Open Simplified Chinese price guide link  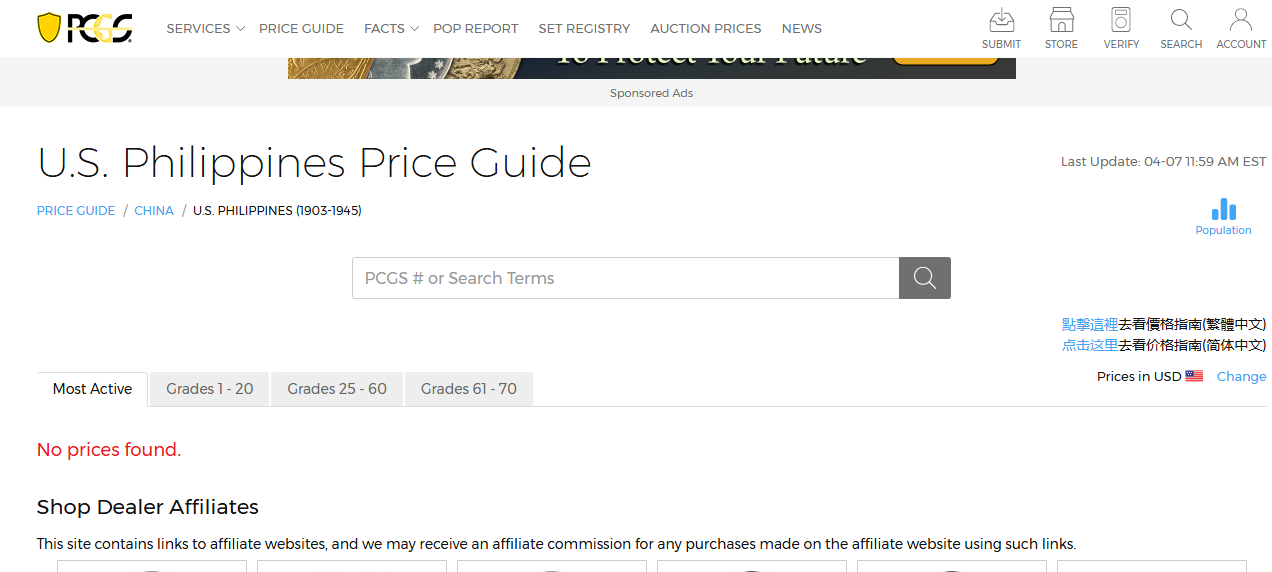(1090, 345)
